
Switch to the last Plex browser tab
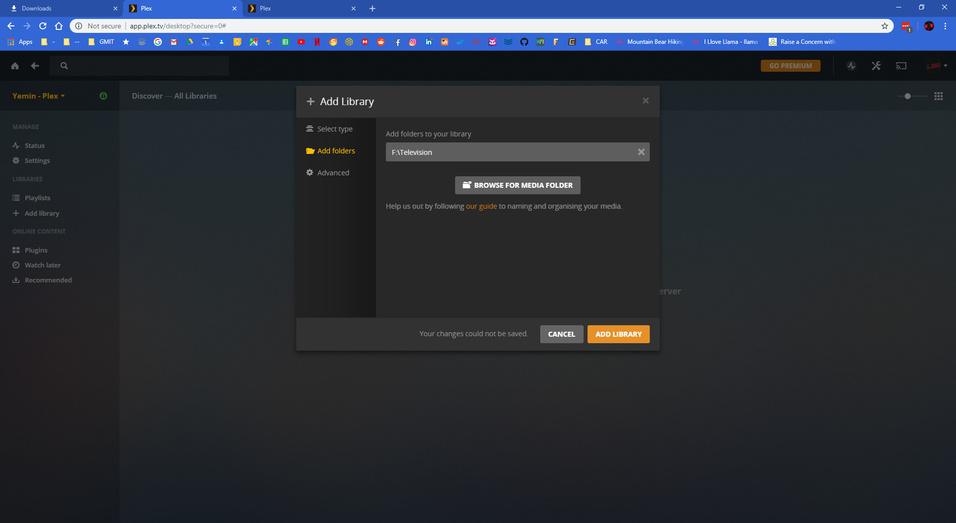point(301,9)
